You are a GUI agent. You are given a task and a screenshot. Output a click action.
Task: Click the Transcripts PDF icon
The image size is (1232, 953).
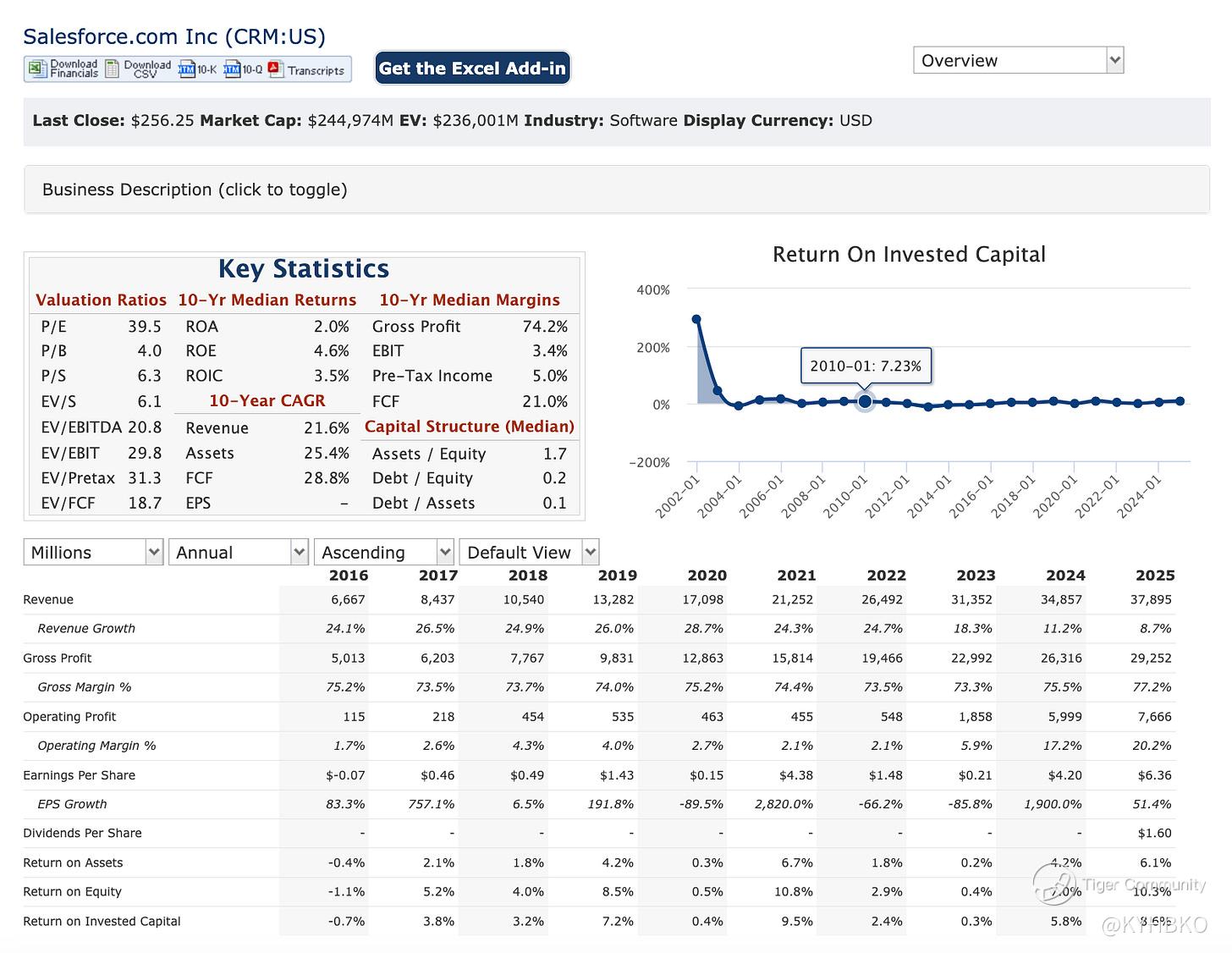[276, 69]
